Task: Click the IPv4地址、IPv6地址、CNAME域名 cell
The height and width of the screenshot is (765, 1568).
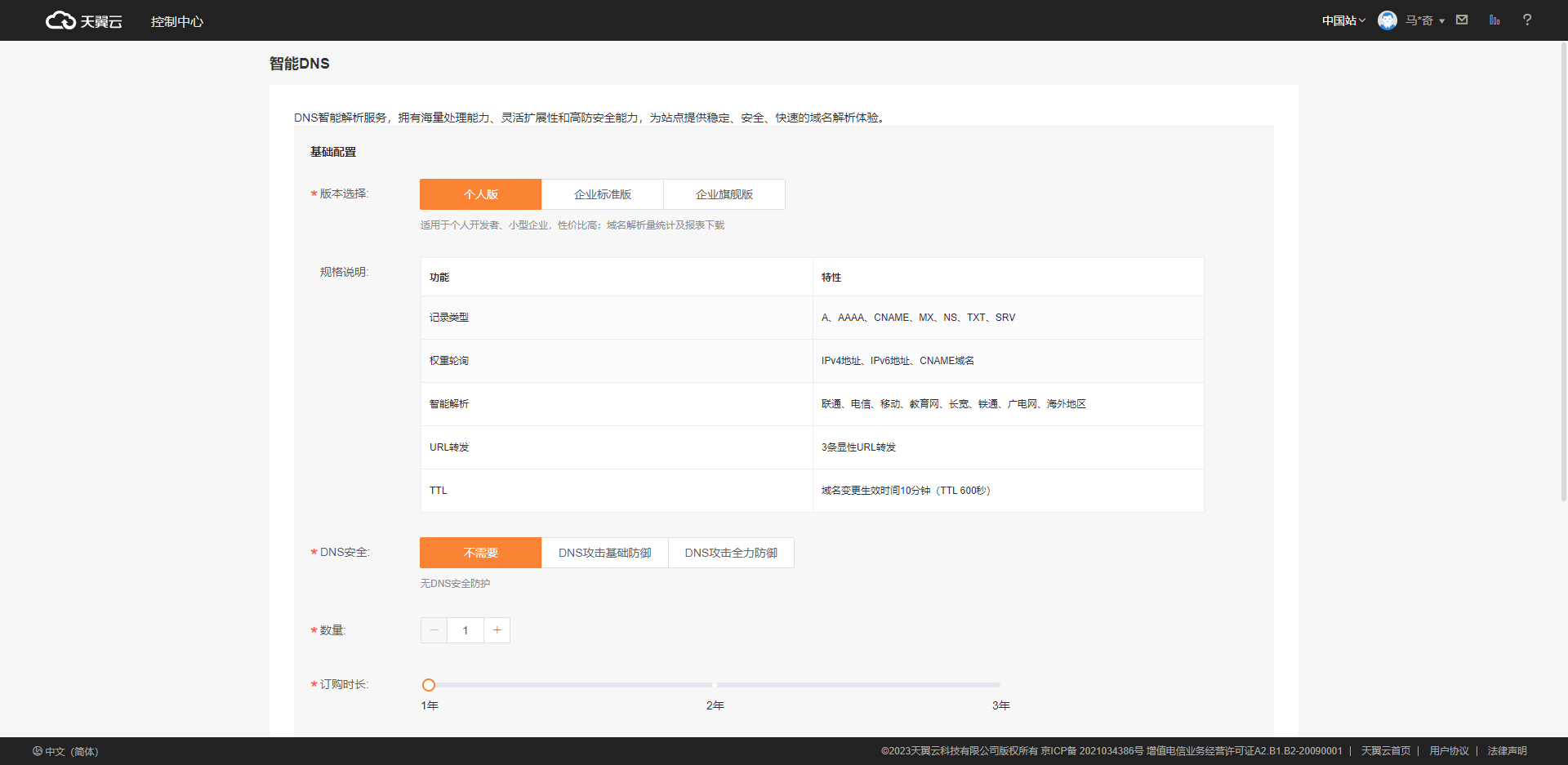Action: (x=1008, y=361)
